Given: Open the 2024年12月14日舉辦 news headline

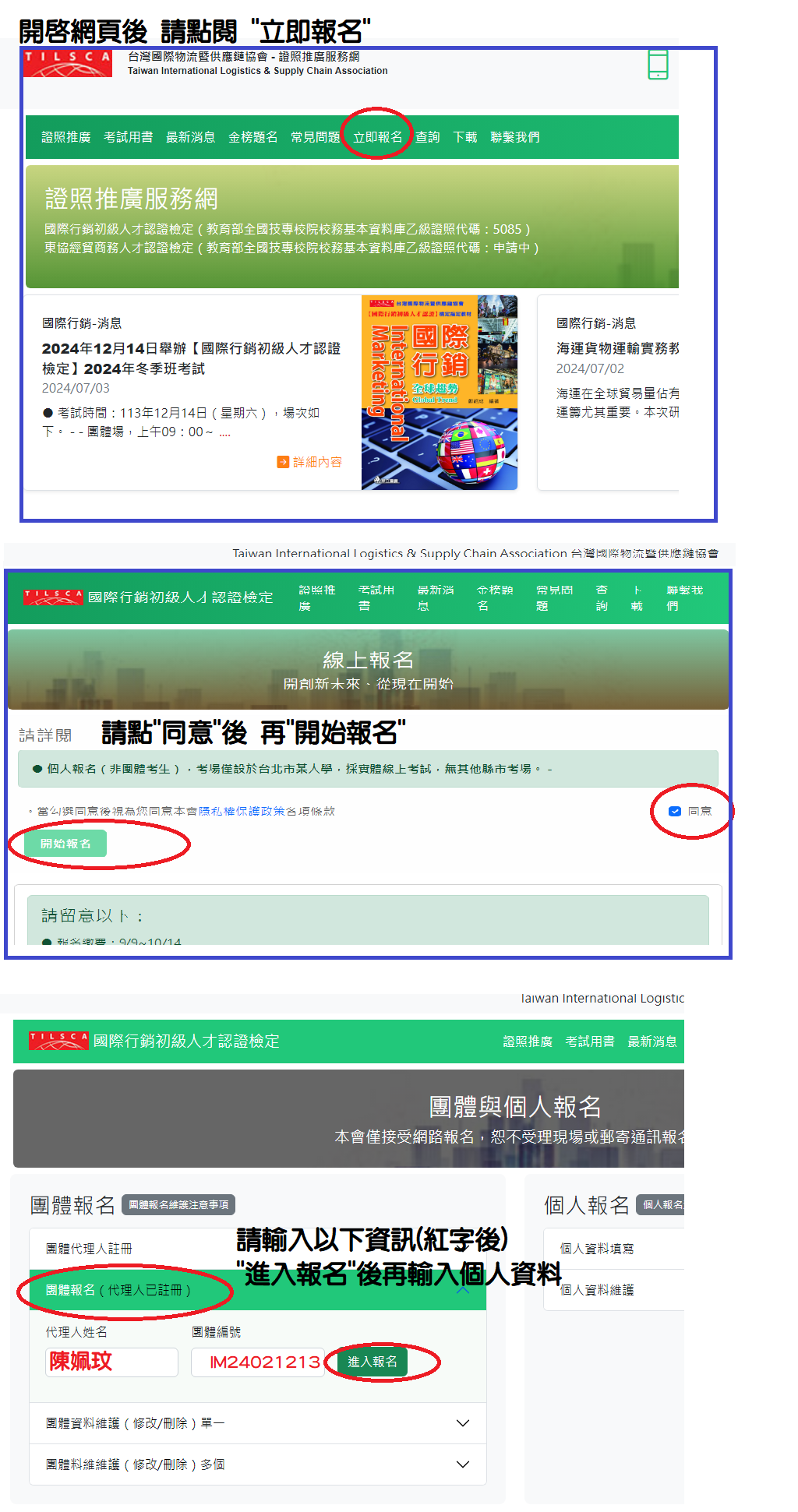Looking at the screenshot, I should (x=191, y=358).
